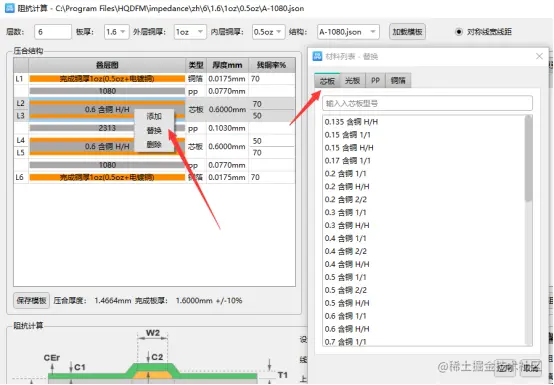Screen dimensions: 554x385
Task: Select 0.5 含铜 2/2 in material list
Action: 346,290
